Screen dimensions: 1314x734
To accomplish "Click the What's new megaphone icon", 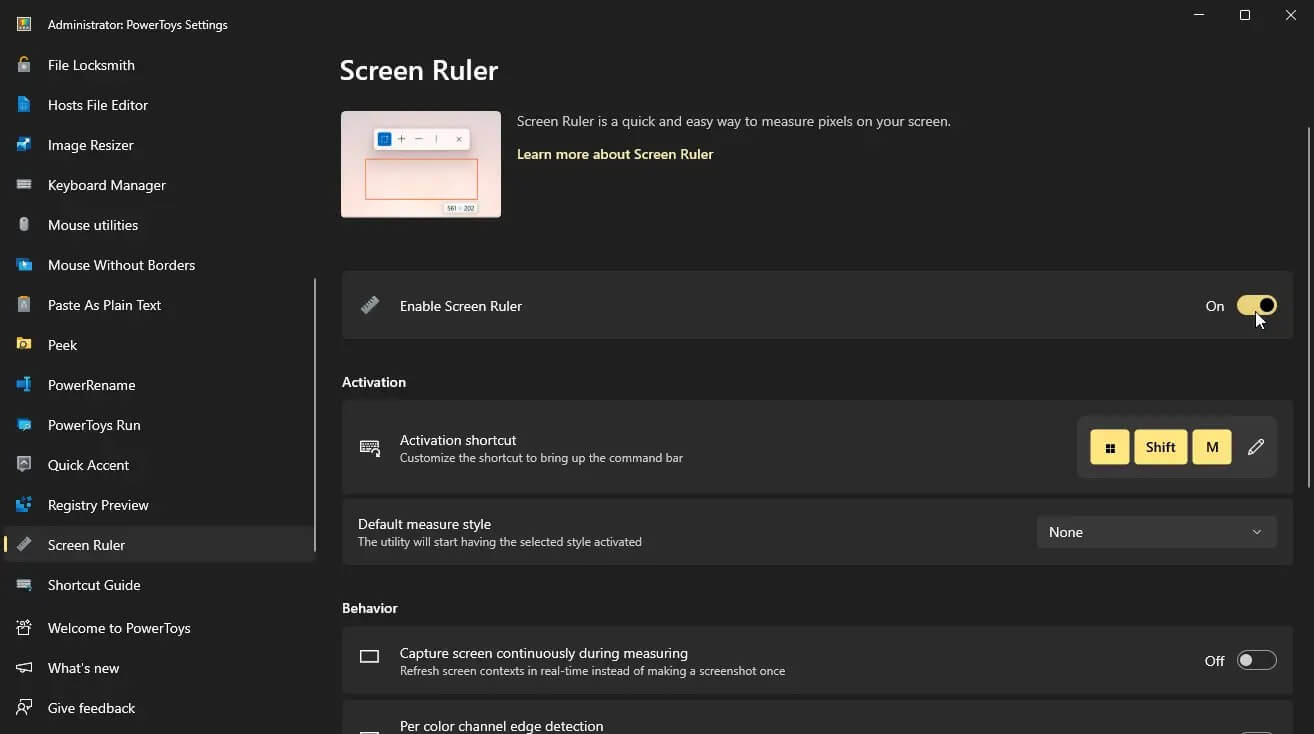I will pos(24,668).
